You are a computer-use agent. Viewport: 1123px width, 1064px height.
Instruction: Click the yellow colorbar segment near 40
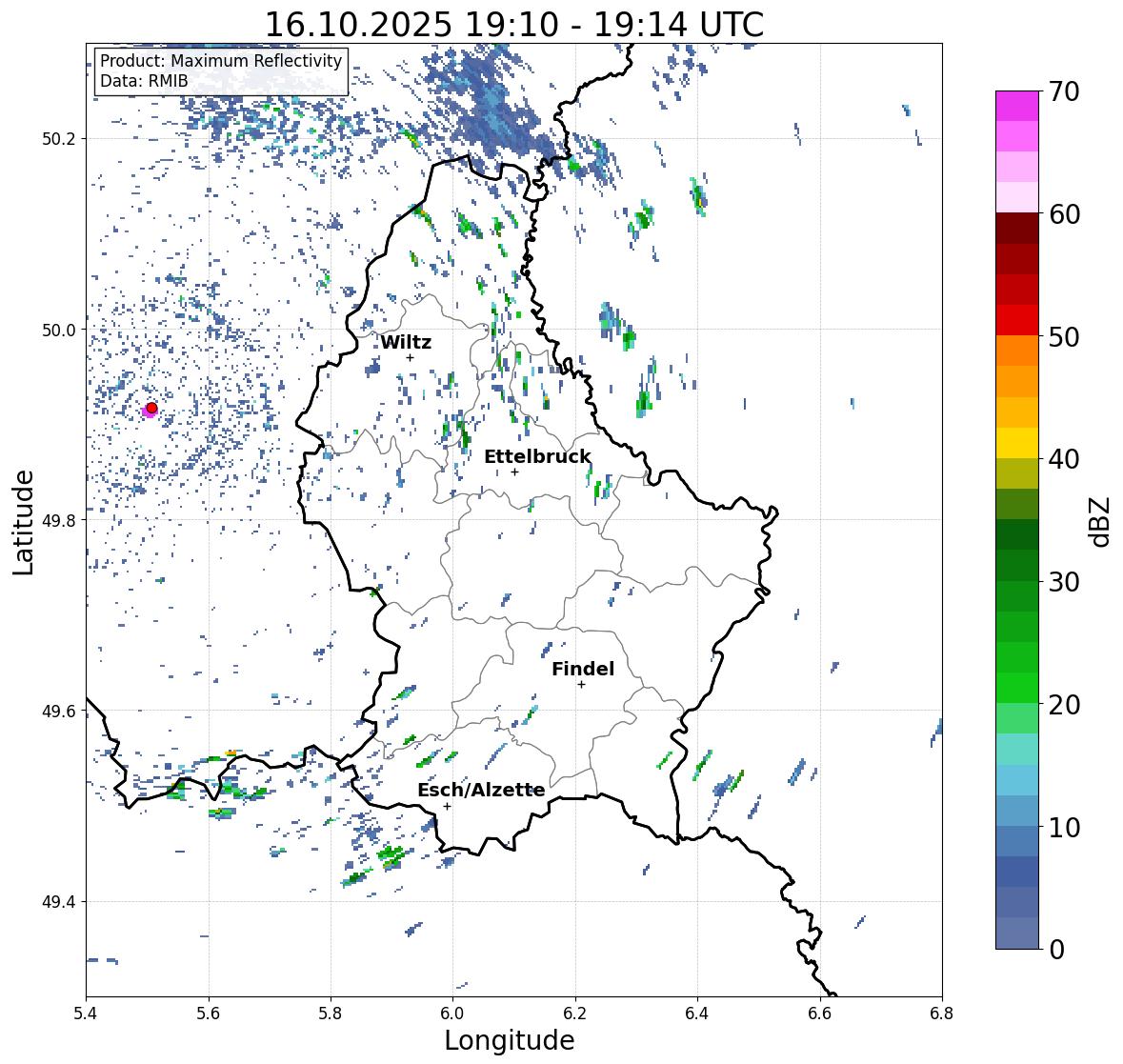click(1017, 443)
